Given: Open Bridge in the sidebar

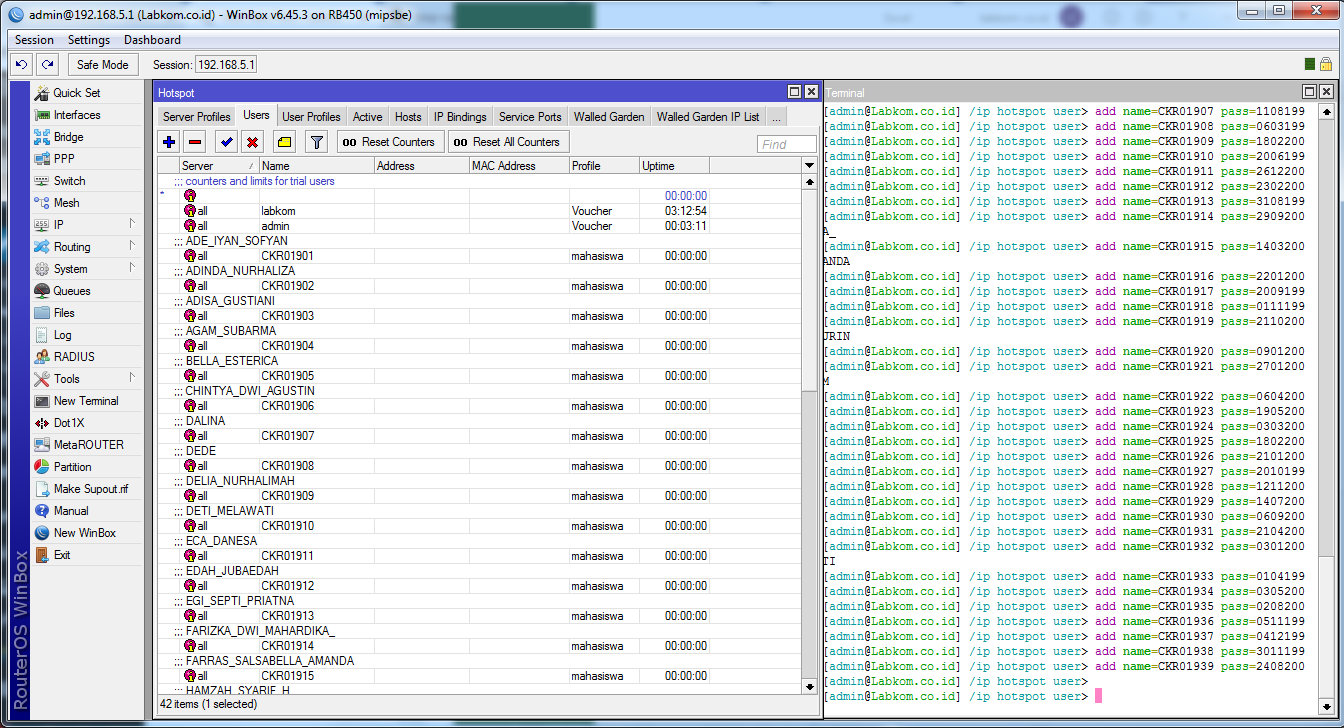Looking at the screenshot, I should coord(68,137).
